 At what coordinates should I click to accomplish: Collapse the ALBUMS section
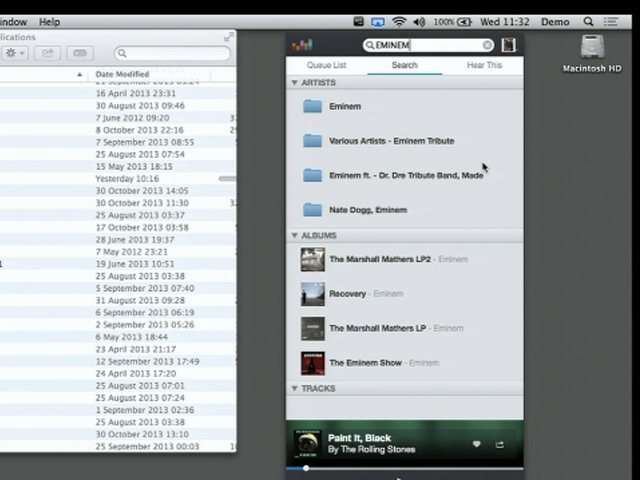coord(294,236)
